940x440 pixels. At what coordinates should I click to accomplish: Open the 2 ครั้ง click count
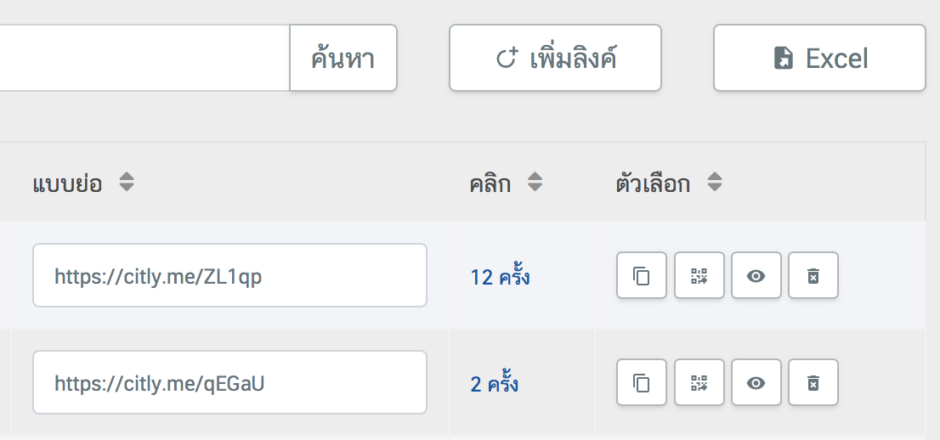(x=495, y=383)
